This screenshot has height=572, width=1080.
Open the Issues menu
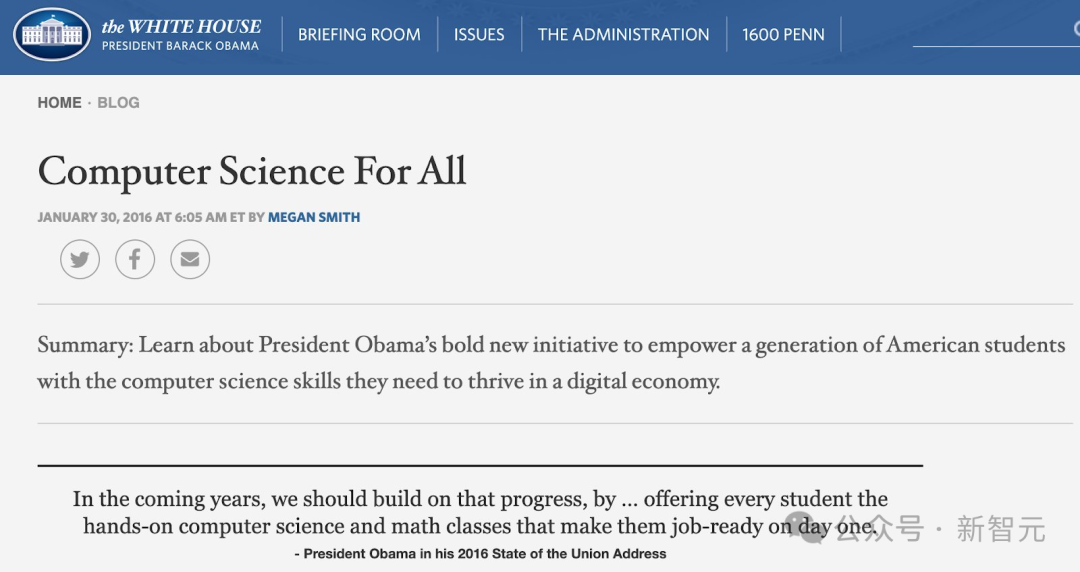click(x=479, y=34)
